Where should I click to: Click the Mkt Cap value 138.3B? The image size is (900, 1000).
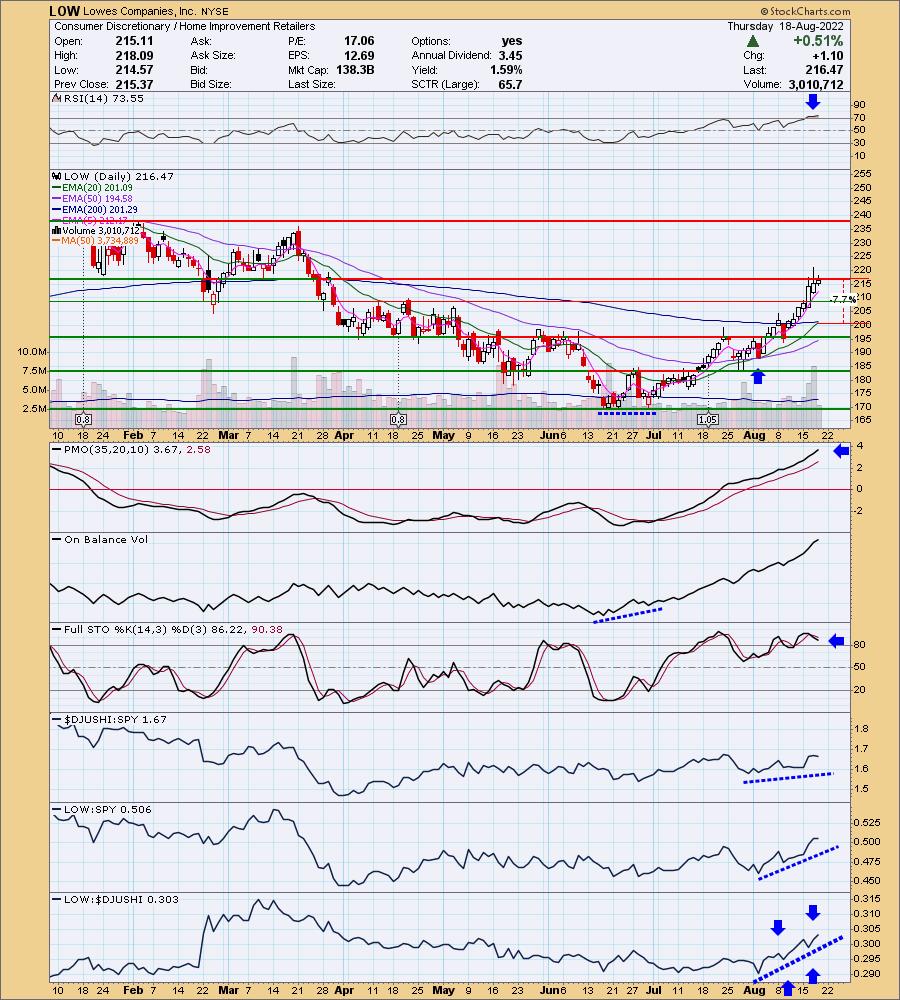pos(355,70)
